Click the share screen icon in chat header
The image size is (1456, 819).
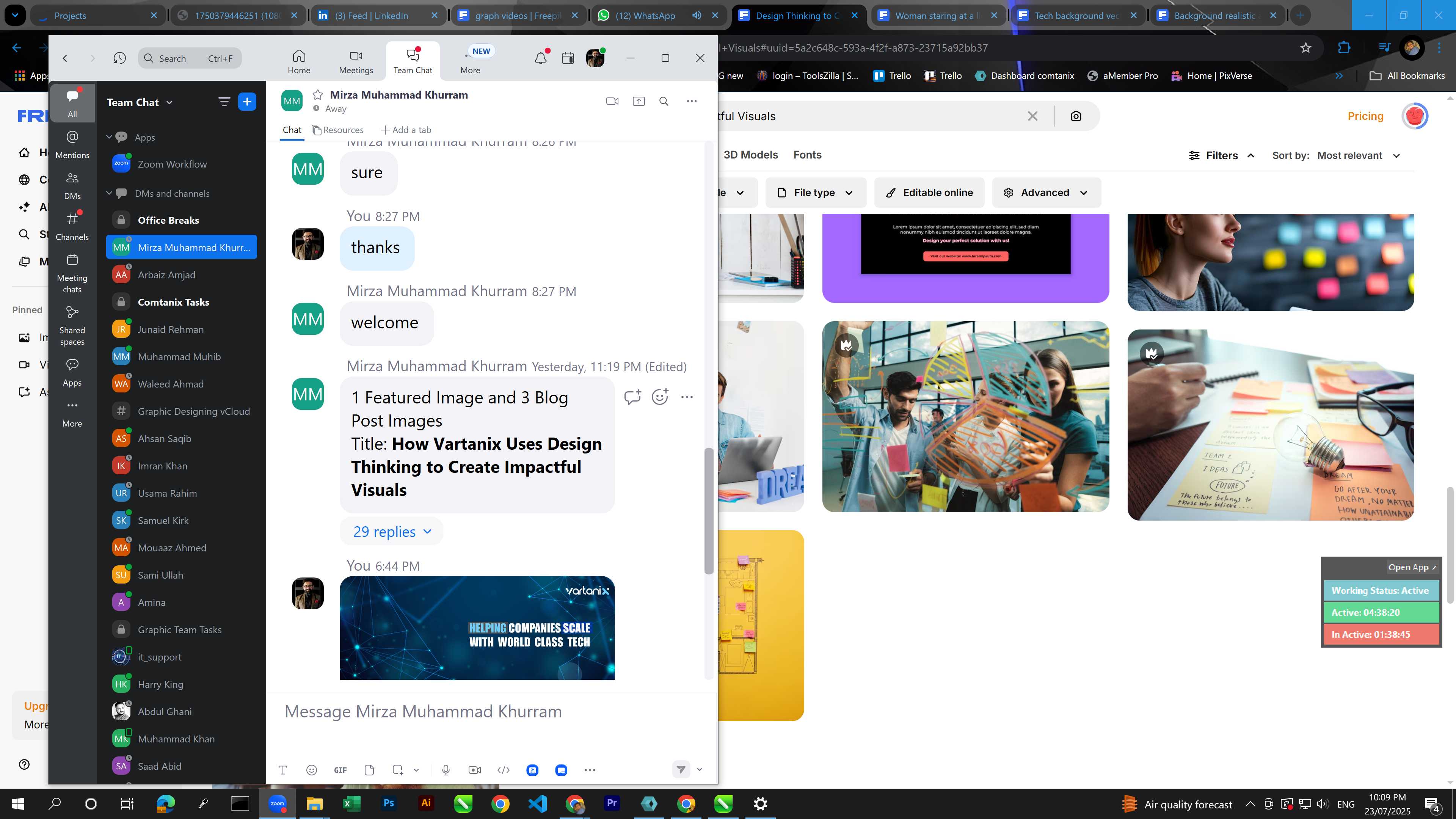[x=638, y=101]
